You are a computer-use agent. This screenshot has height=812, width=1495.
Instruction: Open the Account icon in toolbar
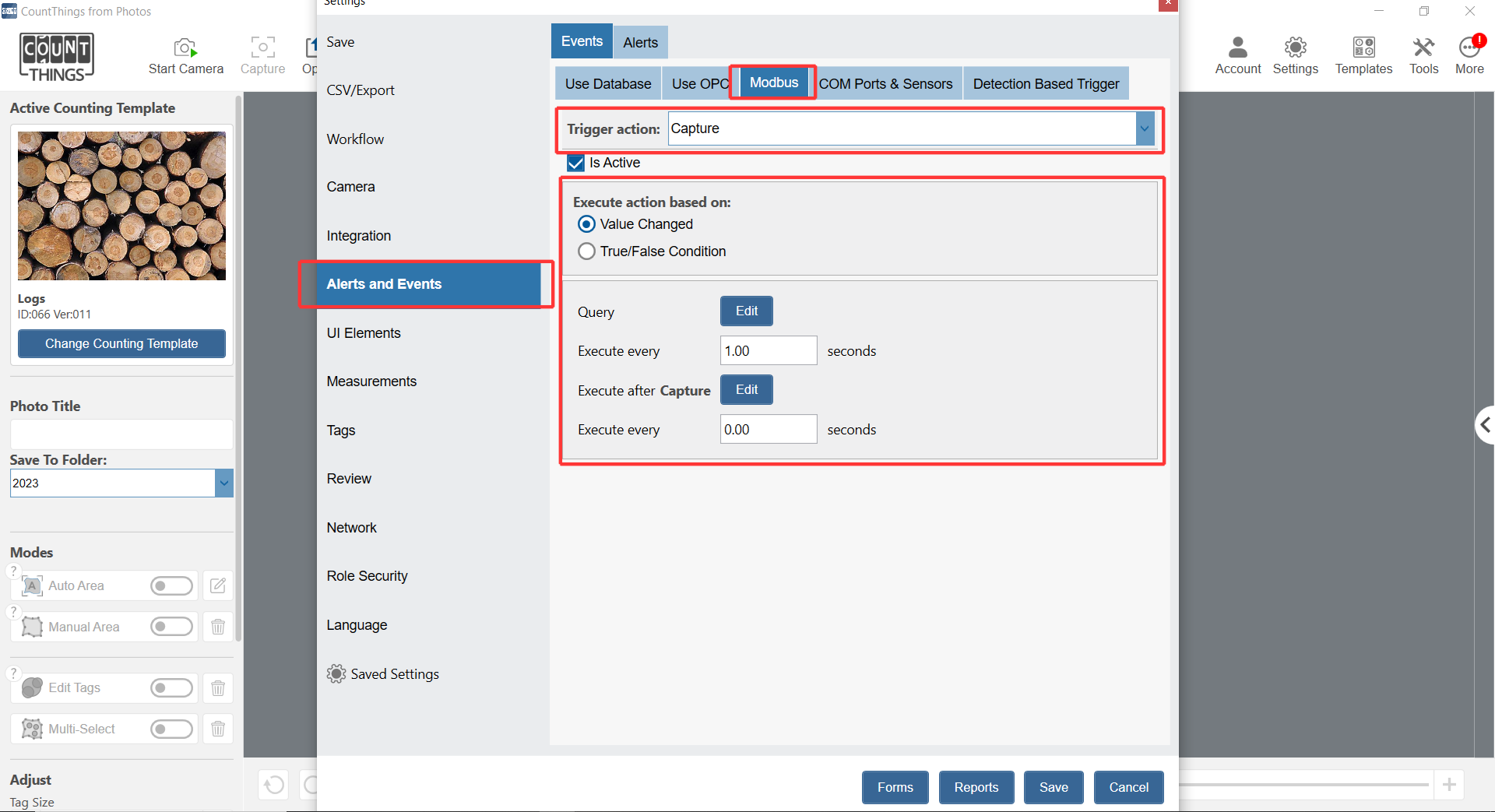click(1237, 48)
